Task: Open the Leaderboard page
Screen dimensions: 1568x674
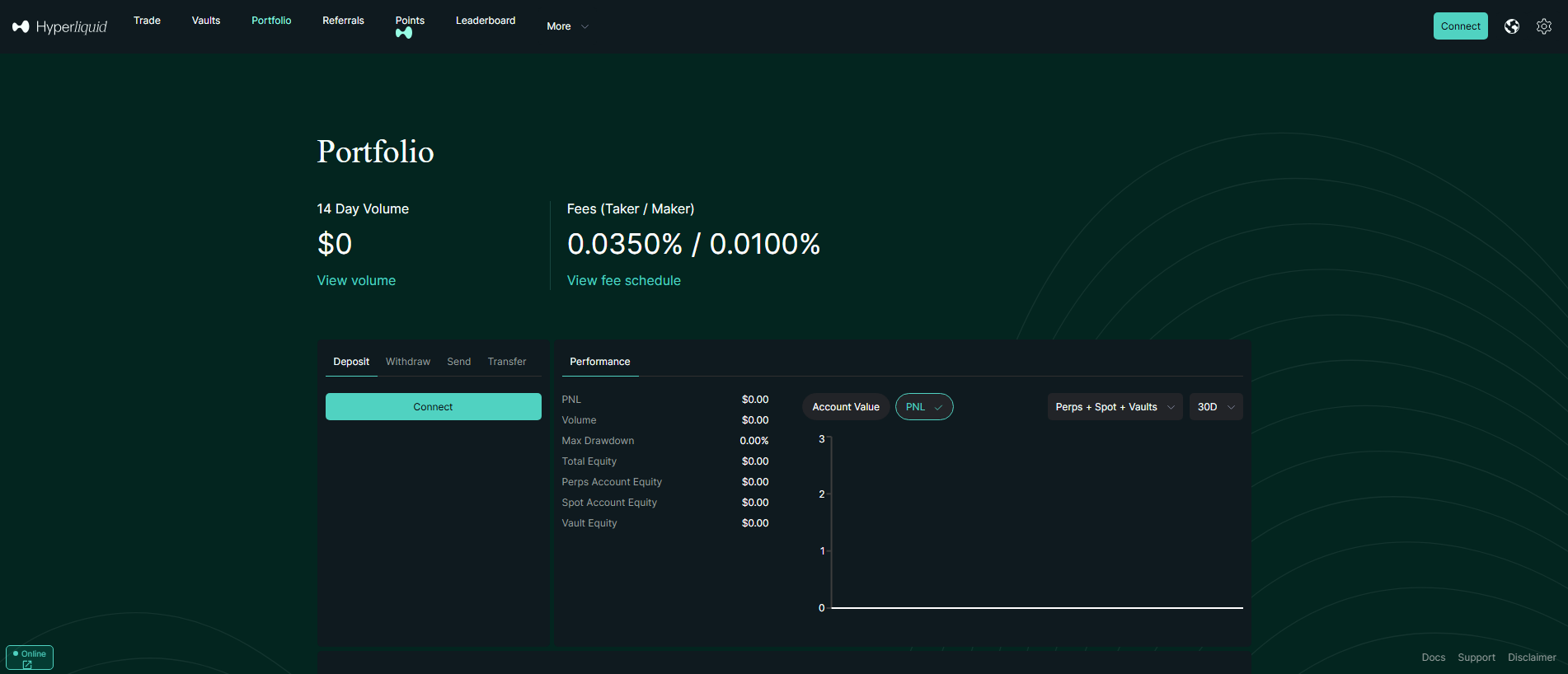Action: (x=486, y=21)
